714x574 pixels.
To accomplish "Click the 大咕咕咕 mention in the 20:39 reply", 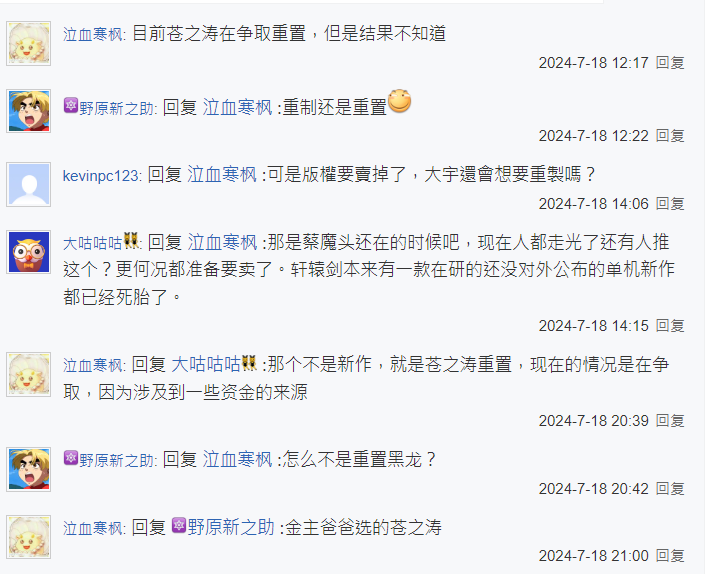I will coord(206,364).
